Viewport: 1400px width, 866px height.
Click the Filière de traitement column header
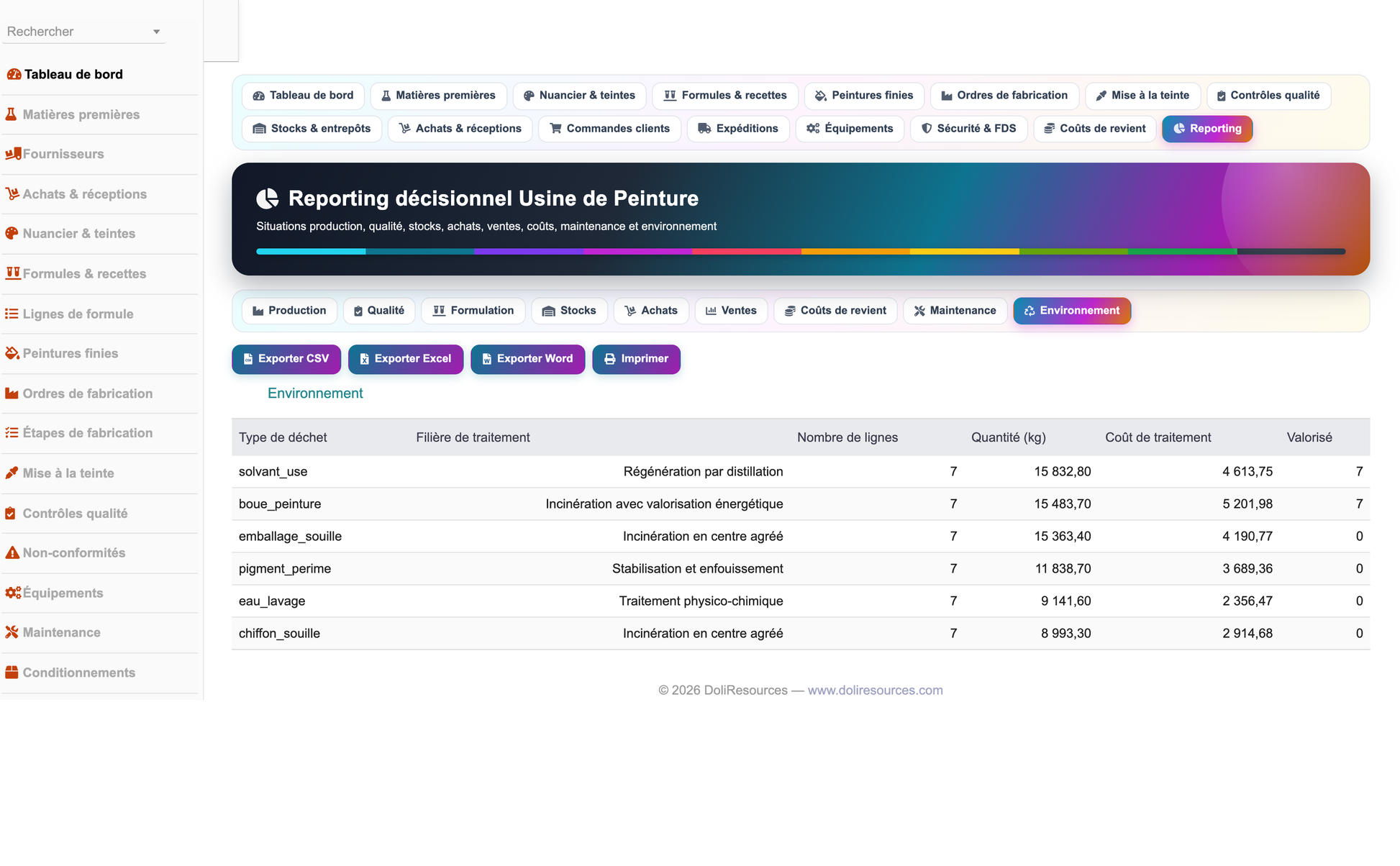(473, 437)
